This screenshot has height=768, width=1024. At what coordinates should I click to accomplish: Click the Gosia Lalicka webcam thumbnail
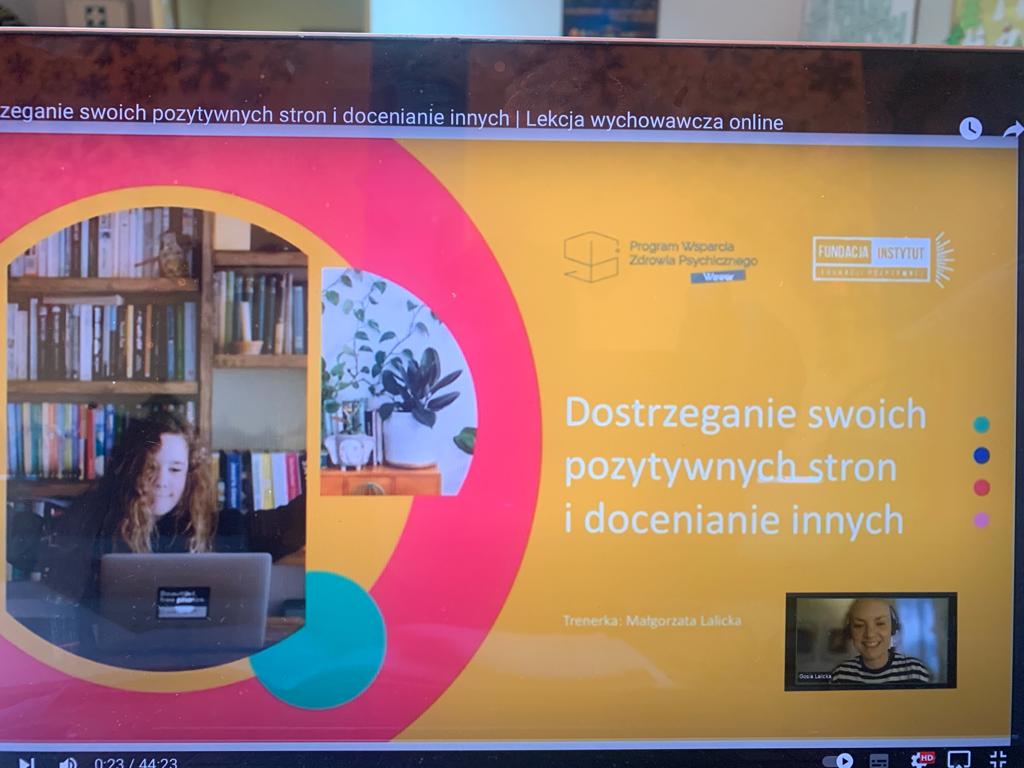[870, 641]
